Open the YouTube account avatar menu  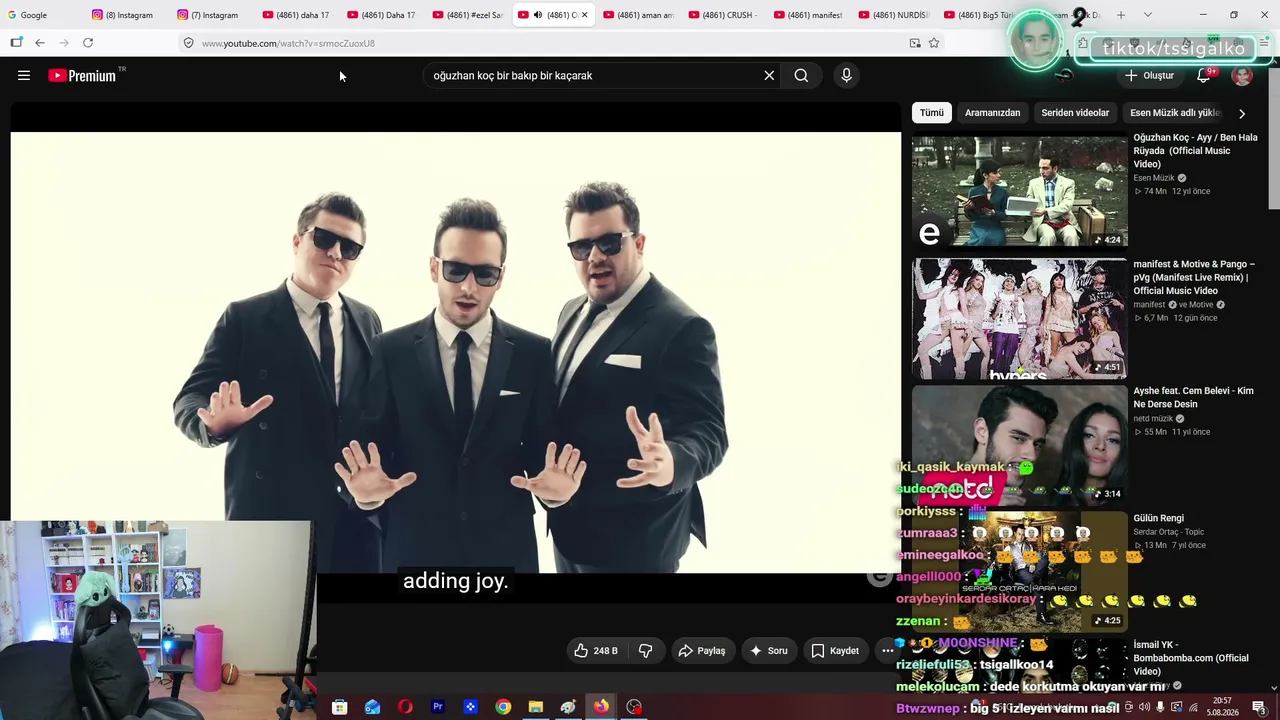click(1242, 75)
